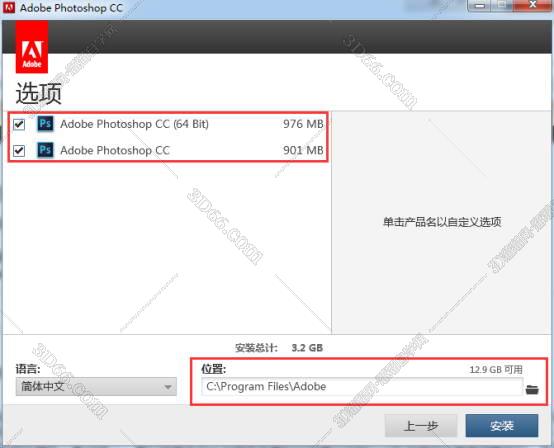The image size is (554, 448).
Task: Click the 901 MB size value
Action: (x=303, y=151)
